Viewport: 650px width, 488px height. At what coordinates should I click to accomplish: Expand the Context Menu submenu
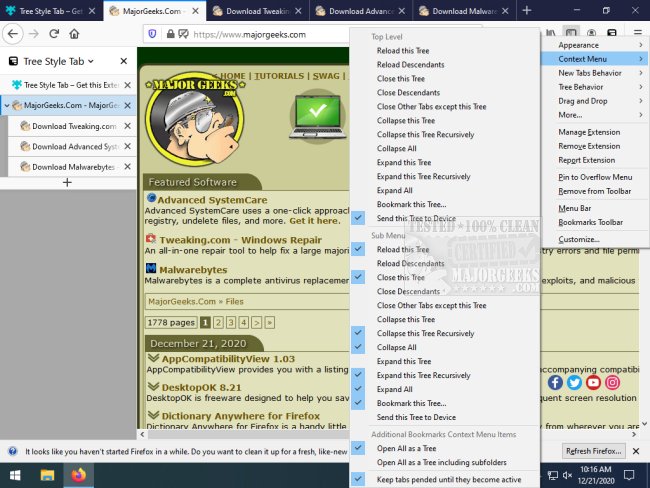595,59
